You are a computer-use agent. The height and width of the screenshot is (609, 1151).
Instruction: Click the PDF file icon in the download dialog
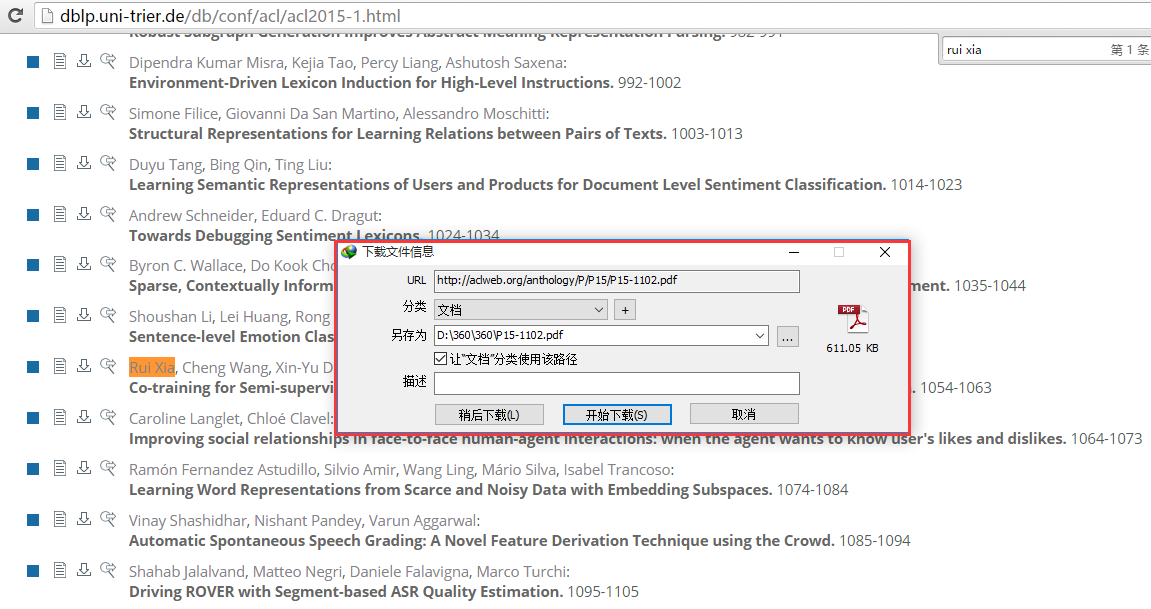click(x=852, y=319)
